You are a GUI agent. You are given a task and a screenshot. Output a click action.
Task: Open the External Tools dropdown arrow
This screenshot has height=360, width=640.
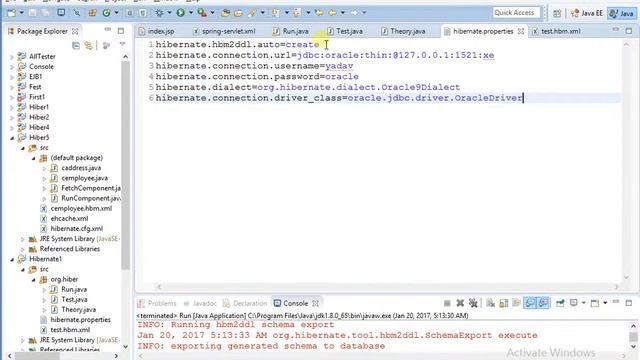click(x=212, y=13)
